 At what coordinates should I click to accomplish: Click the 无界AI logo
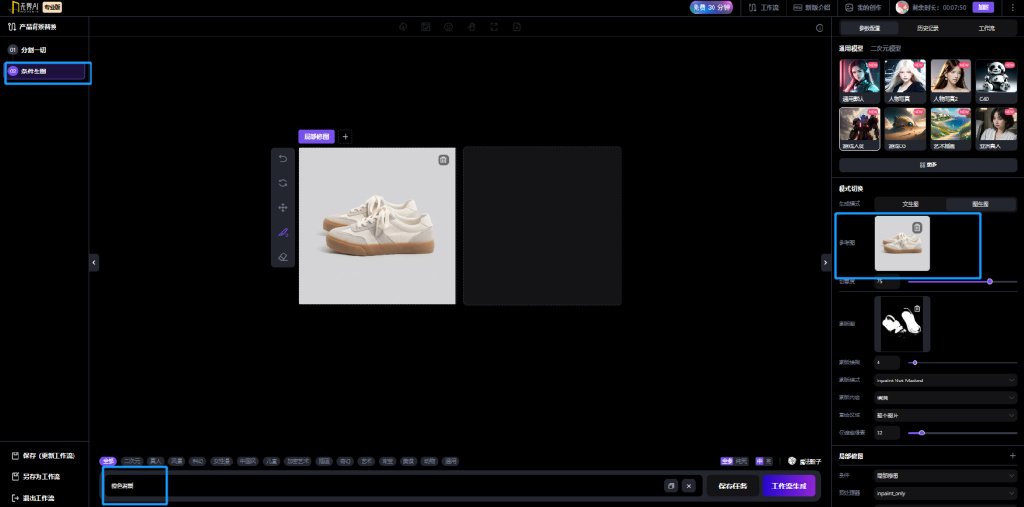click(24, 8)
